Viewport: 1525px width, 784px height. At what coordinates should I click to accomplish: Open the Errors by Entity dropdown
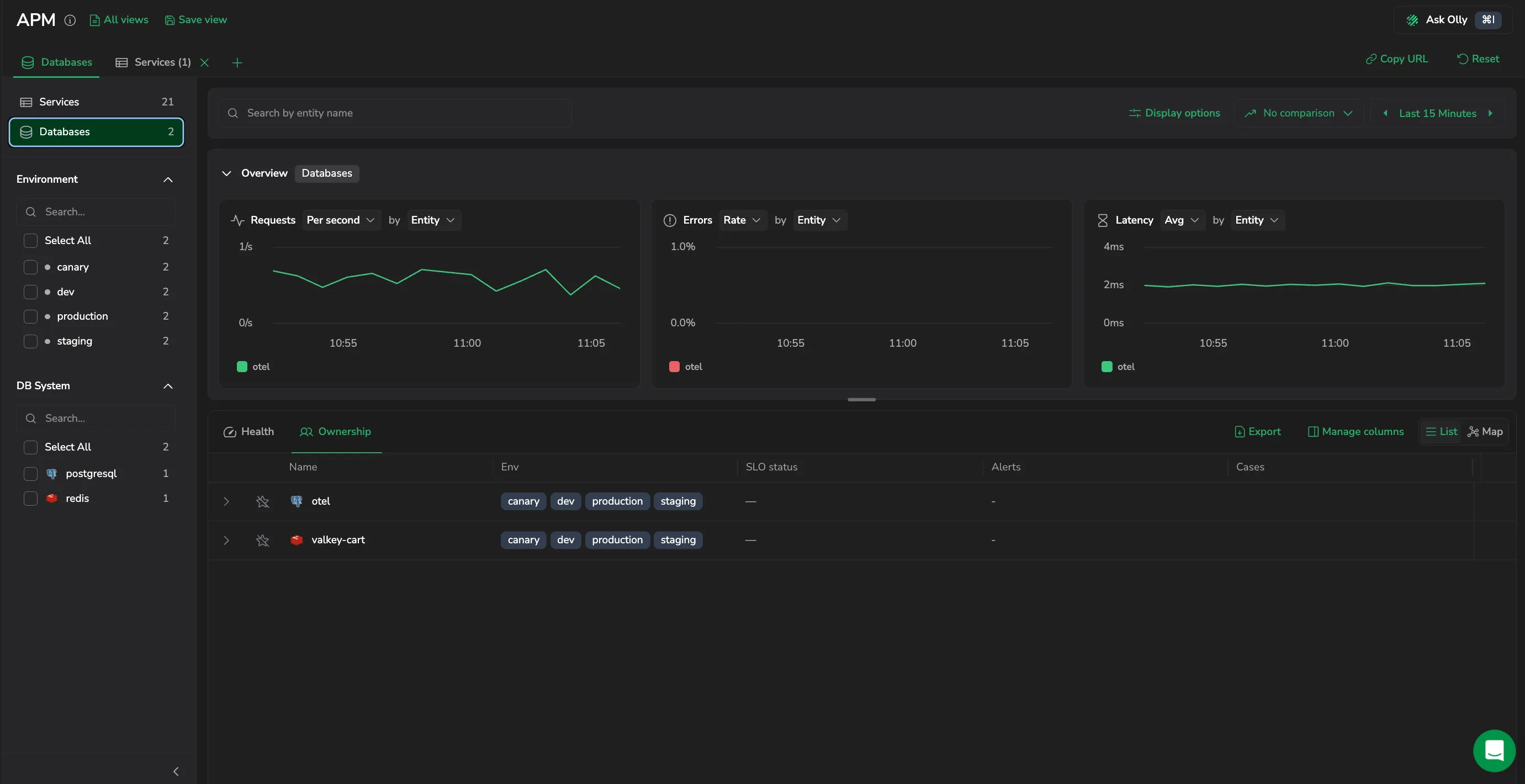(819, 220)
